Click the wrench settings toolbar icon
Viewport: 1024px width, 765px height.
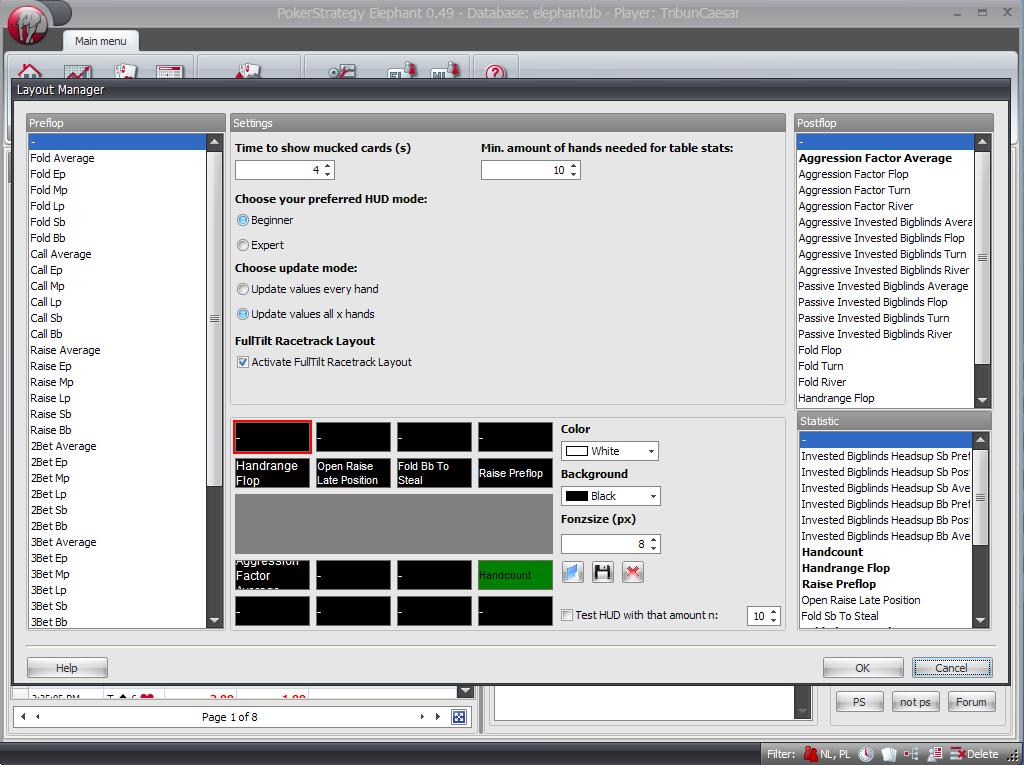click(342, 71)
